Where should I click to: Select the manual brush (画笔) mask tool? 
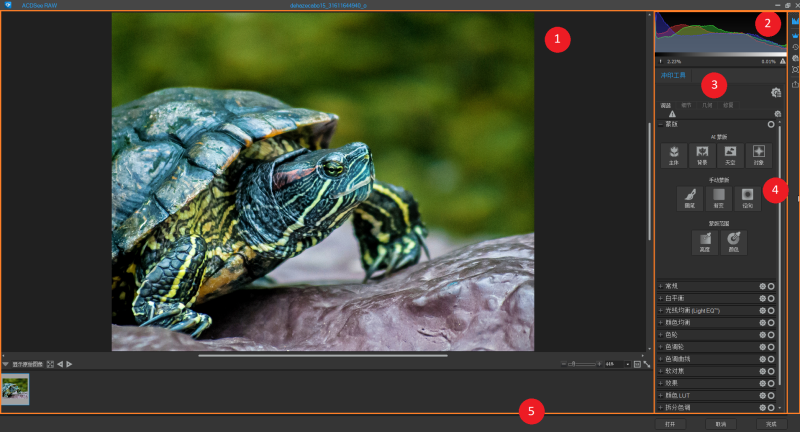689,197
